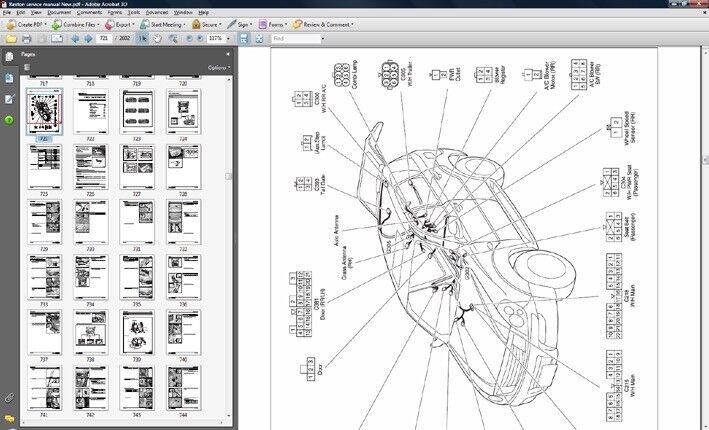The height and width of the screenshot is (430, 709).
Task: Click the Marquee Zoom tool
Action: [x=171, y=39]
